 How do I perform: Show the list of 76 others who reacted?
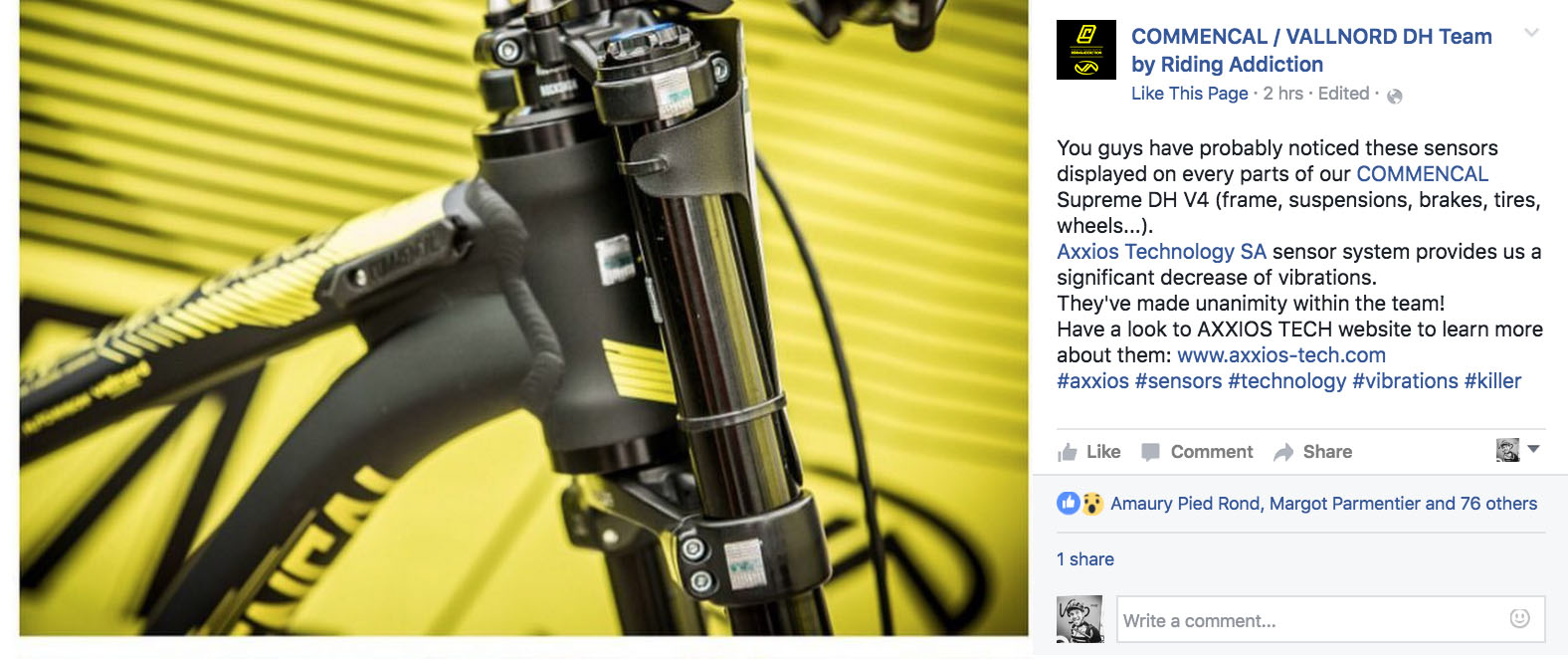coord(1498,504)
